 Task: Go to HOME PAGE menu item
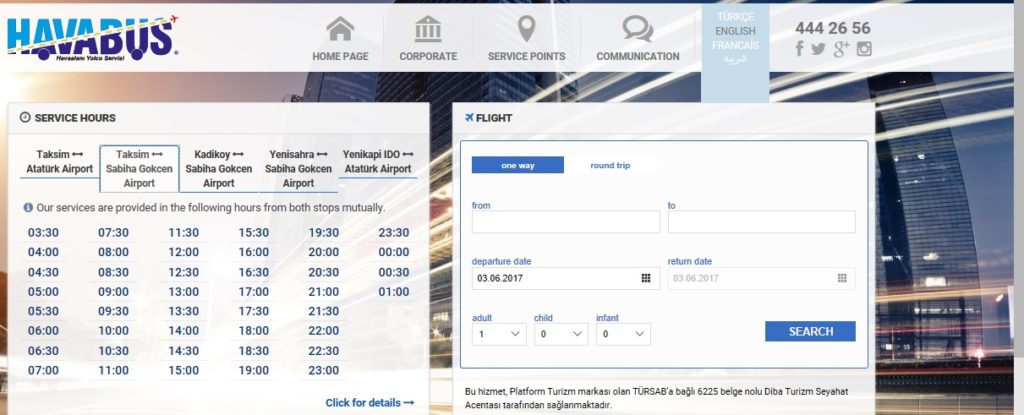pos(340,56)
